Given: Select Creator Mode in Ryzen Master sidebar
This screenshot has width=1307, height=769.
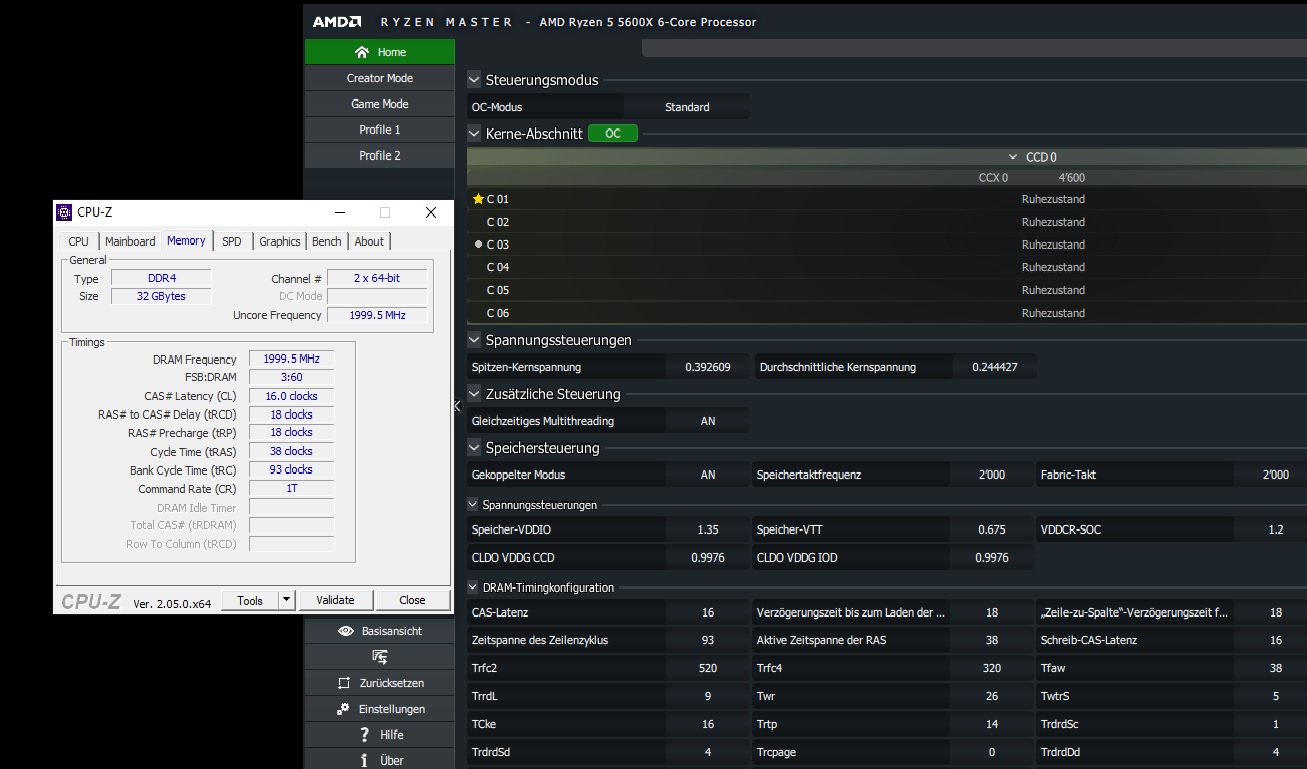Looking at the screenshot, I should 380,78.
